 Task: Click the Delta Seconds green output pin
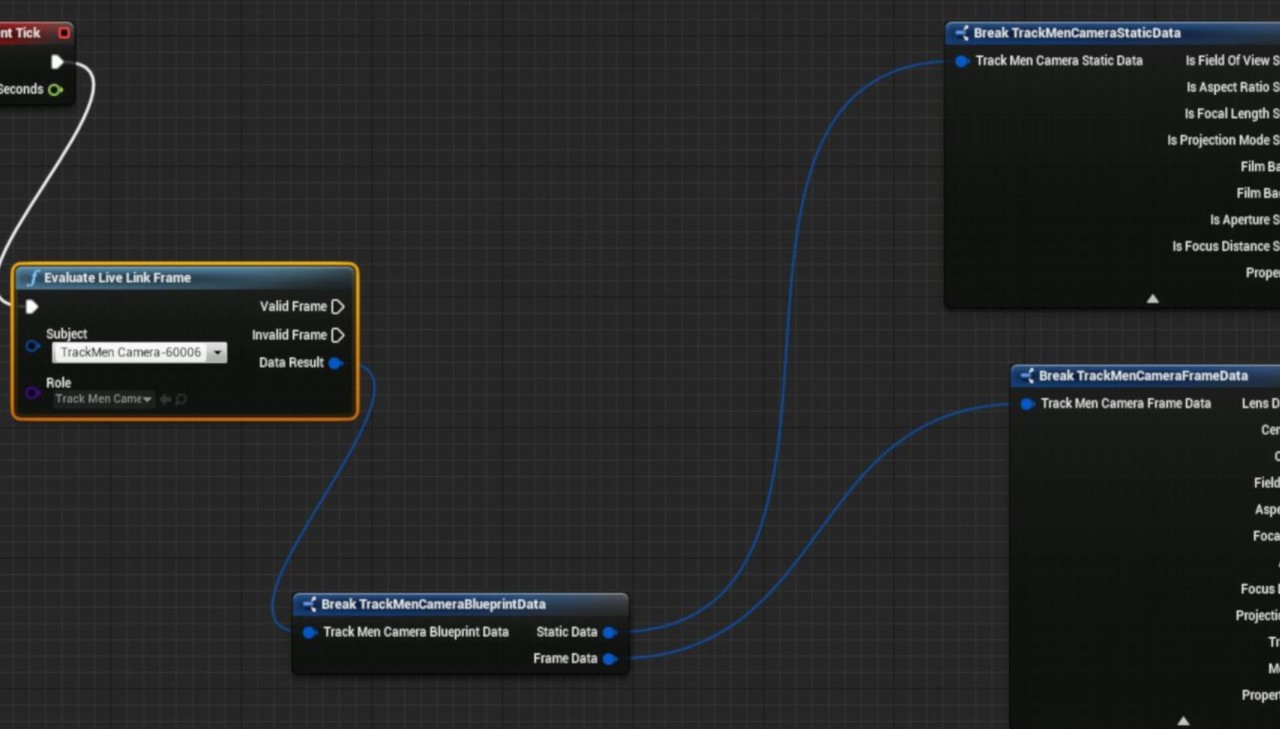coord(55,90)
